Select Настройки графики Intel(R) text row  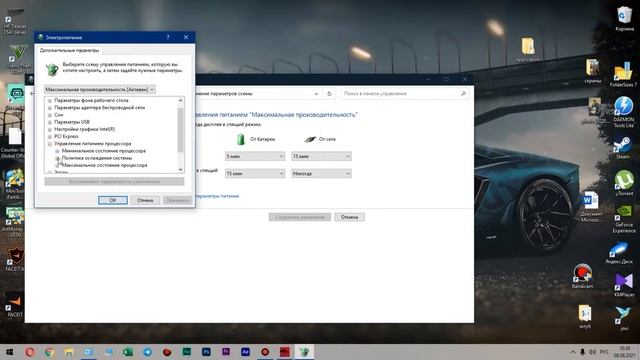tap(84, 129)
